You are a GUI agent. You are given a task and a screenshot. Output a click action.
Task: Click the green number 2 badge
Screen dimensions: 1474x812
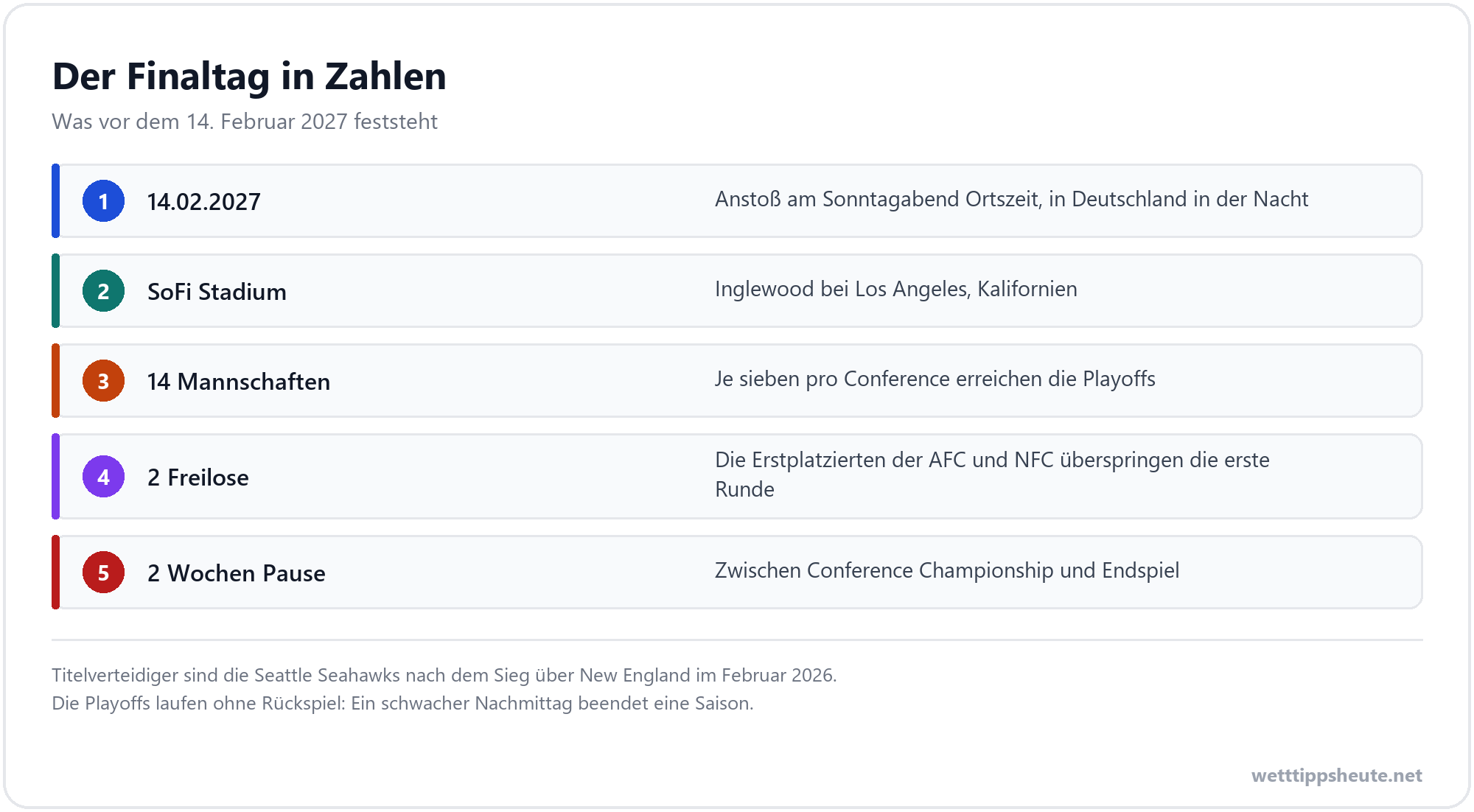(x=103, y=291)
